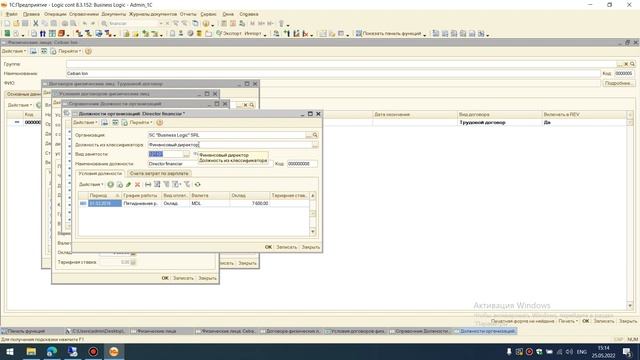Click the green pencil edit row icon
Viewport: 640px width, 360px height.
129,184
